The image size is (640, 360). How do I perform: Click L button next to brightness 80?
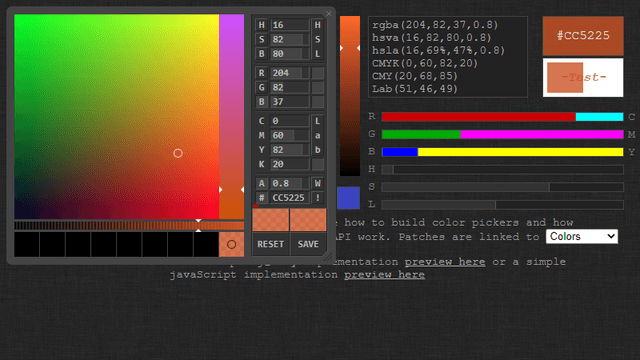pos(318,53)
